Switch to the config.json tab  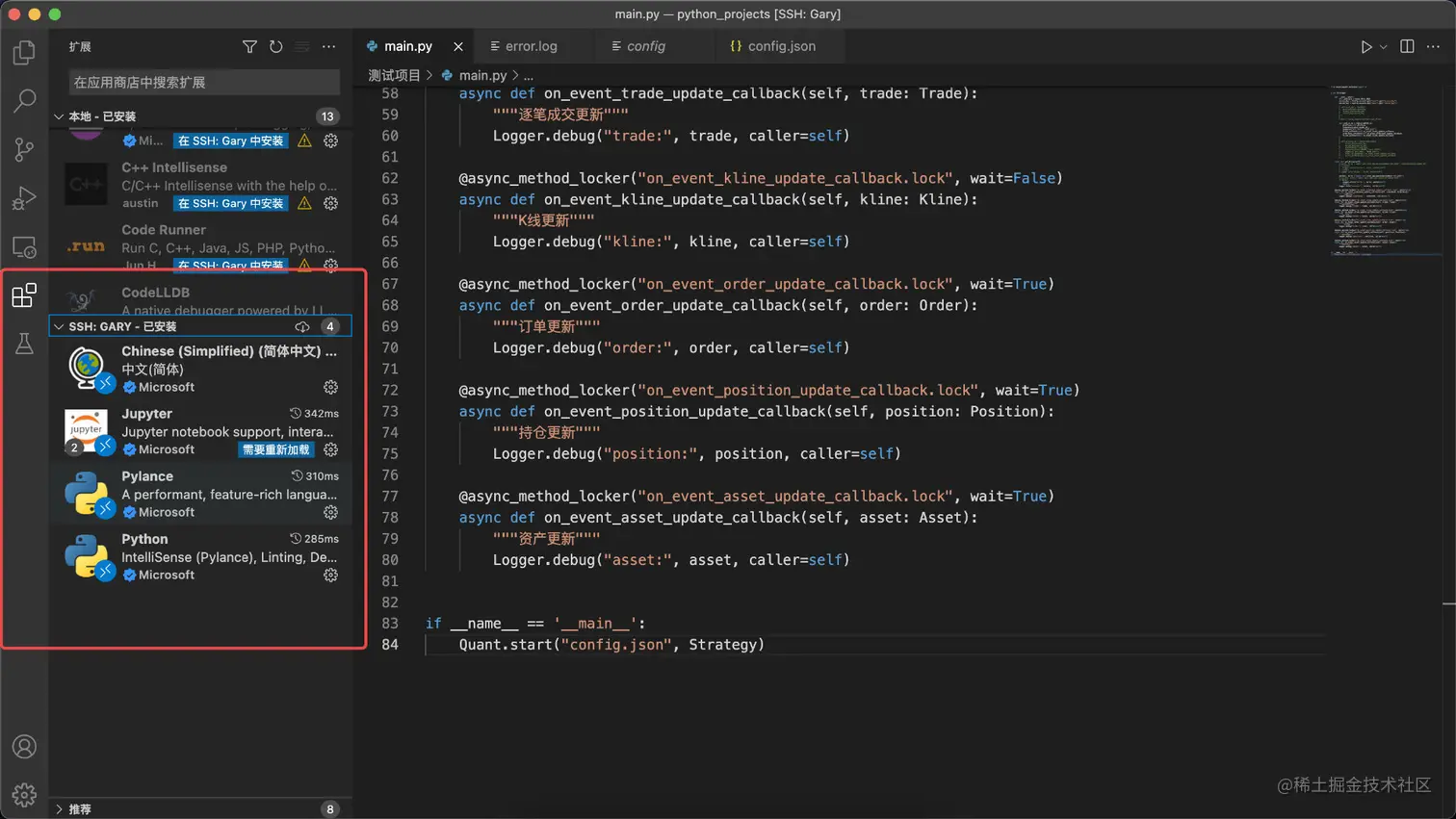click(782, 46)
